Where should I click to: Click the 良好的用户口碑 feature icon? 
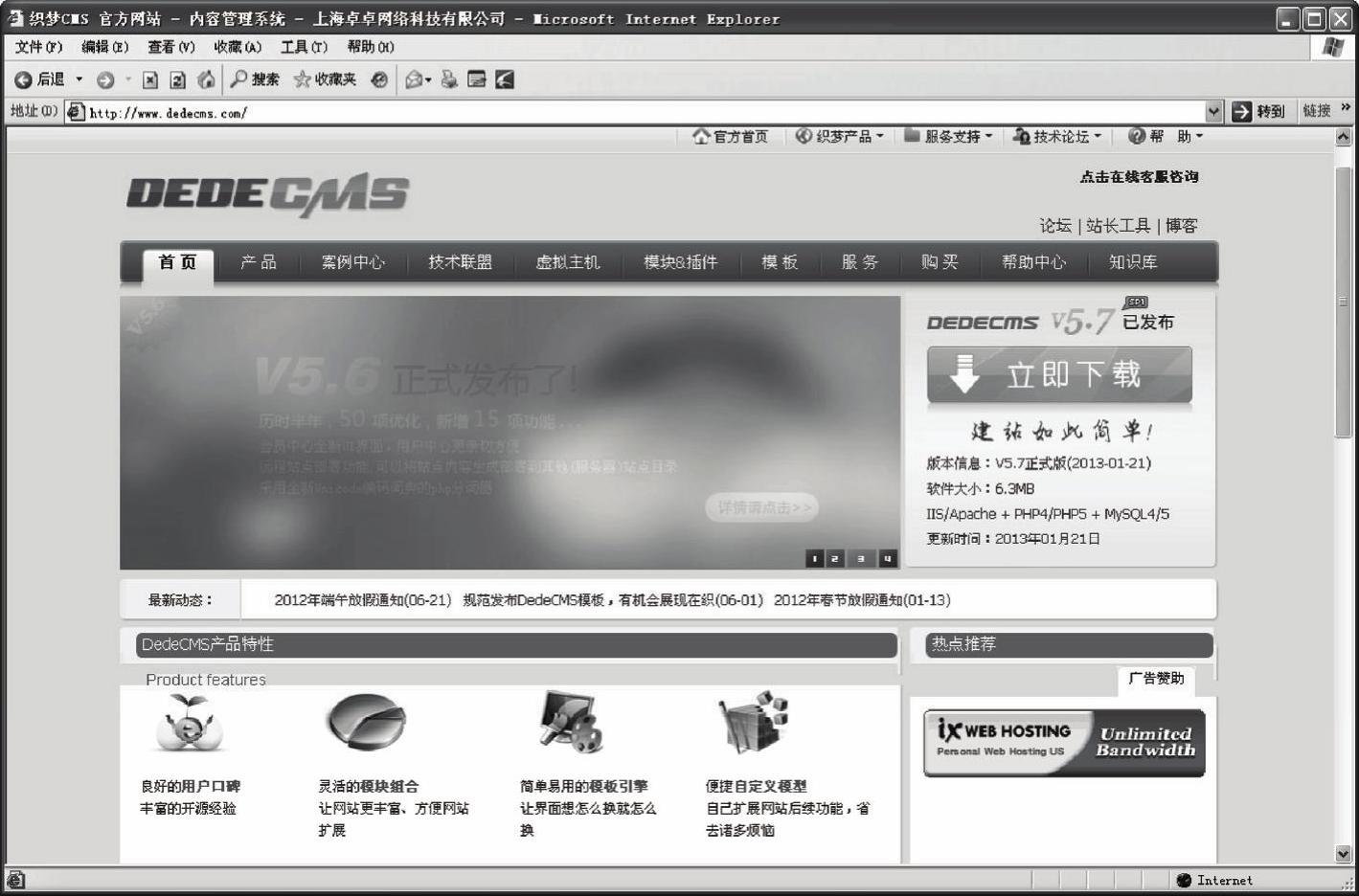190,724
